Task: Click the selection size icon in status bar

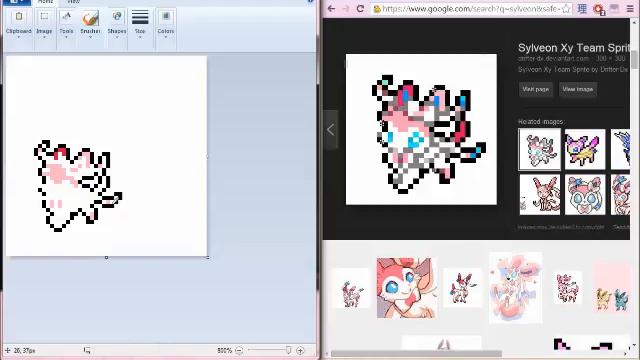Action: click(x=87, y=350)
